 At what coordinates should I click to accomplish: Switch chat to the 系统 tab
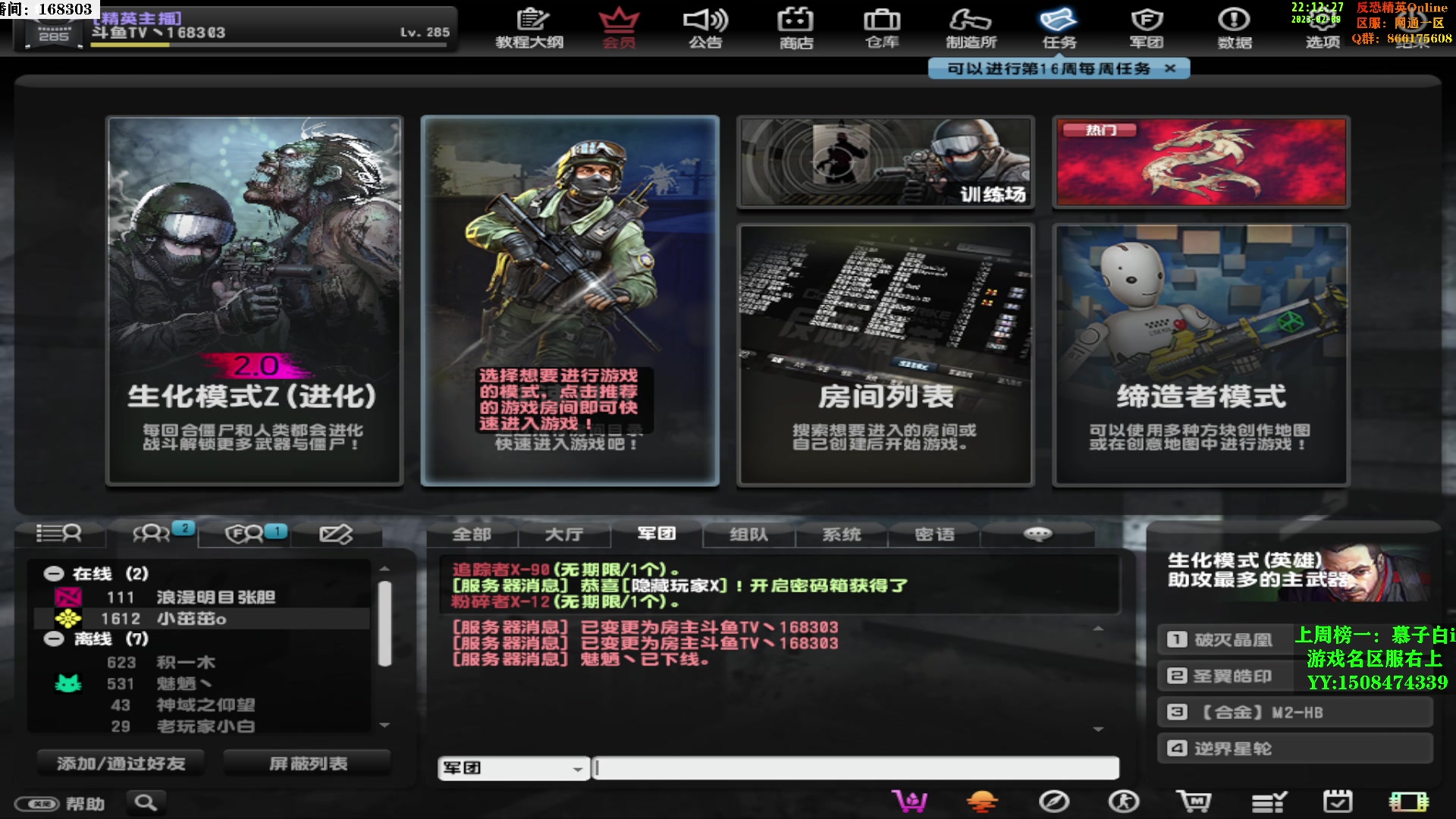point(842,534)
